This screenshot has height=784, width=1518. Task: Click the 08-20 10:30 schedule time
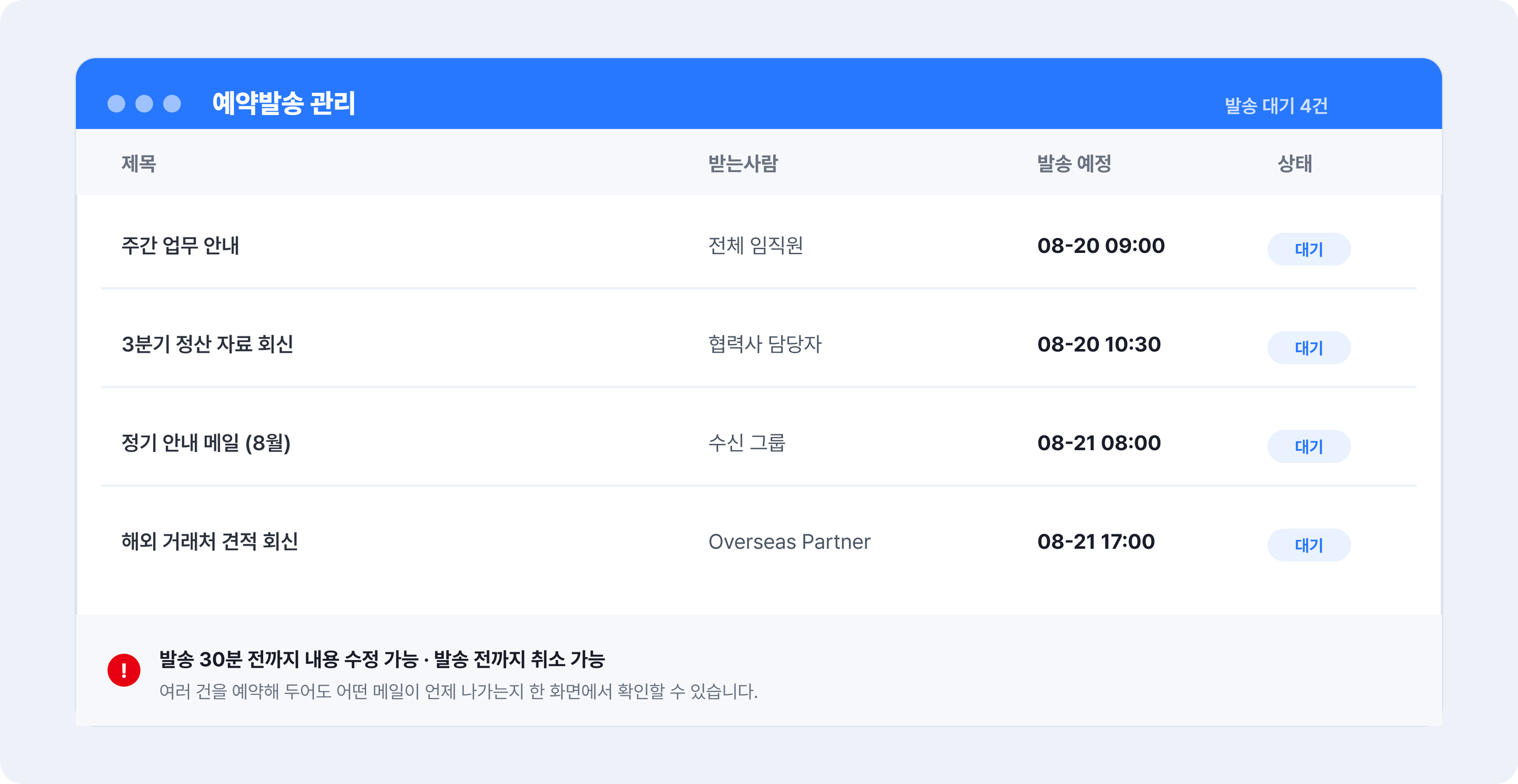[x=1099, y=344]
